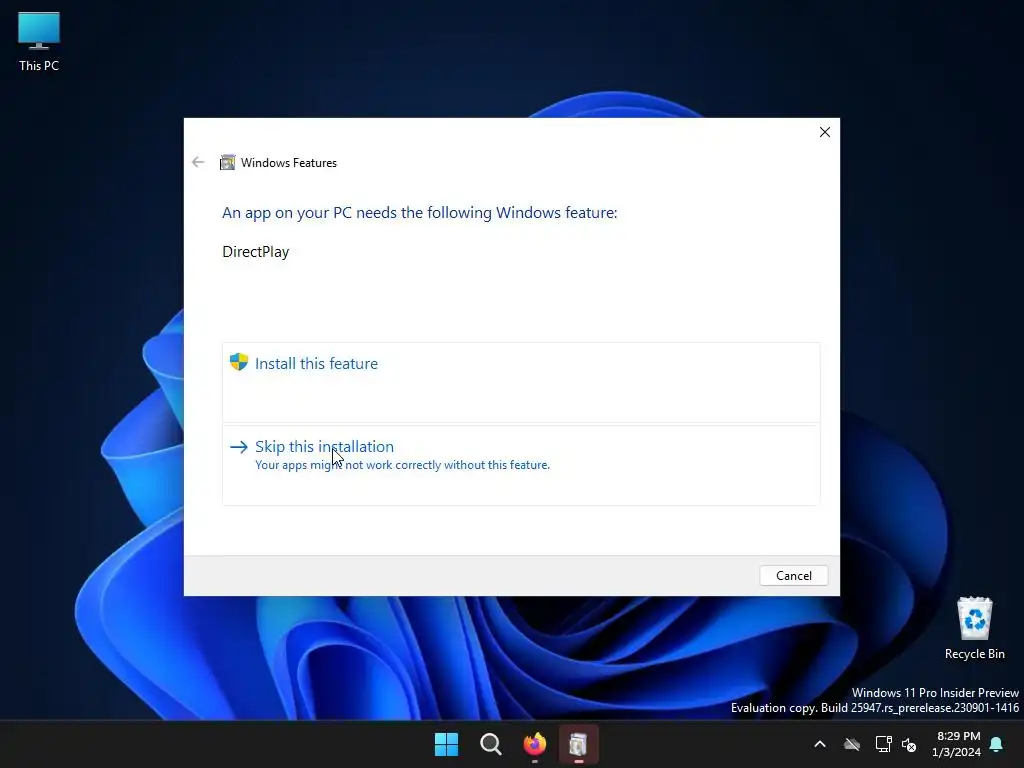Select the Recycle Bin desktop icon
Viewport: 1024px width, 768px height.
point(974,628)
